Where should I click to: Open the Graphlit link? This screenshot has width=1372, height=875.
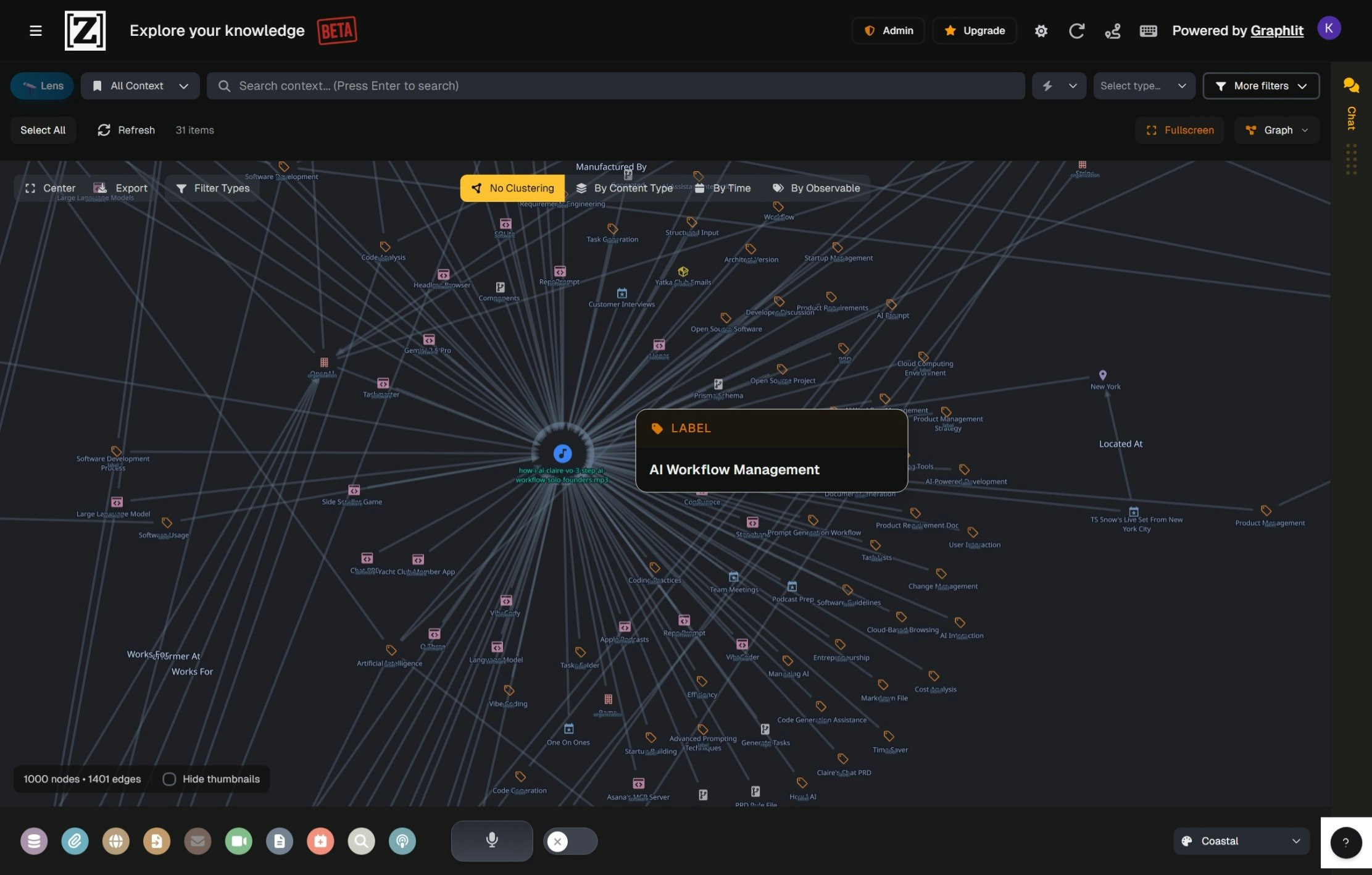pyautogui.click(x=1276, y=31)
